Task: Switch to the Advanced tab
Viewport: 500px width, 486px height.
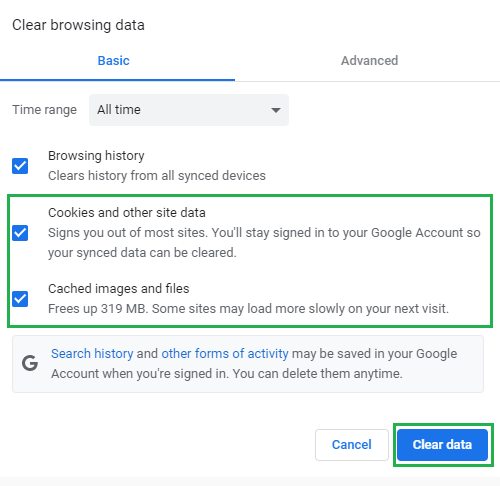Action: (x=369, y=61)
